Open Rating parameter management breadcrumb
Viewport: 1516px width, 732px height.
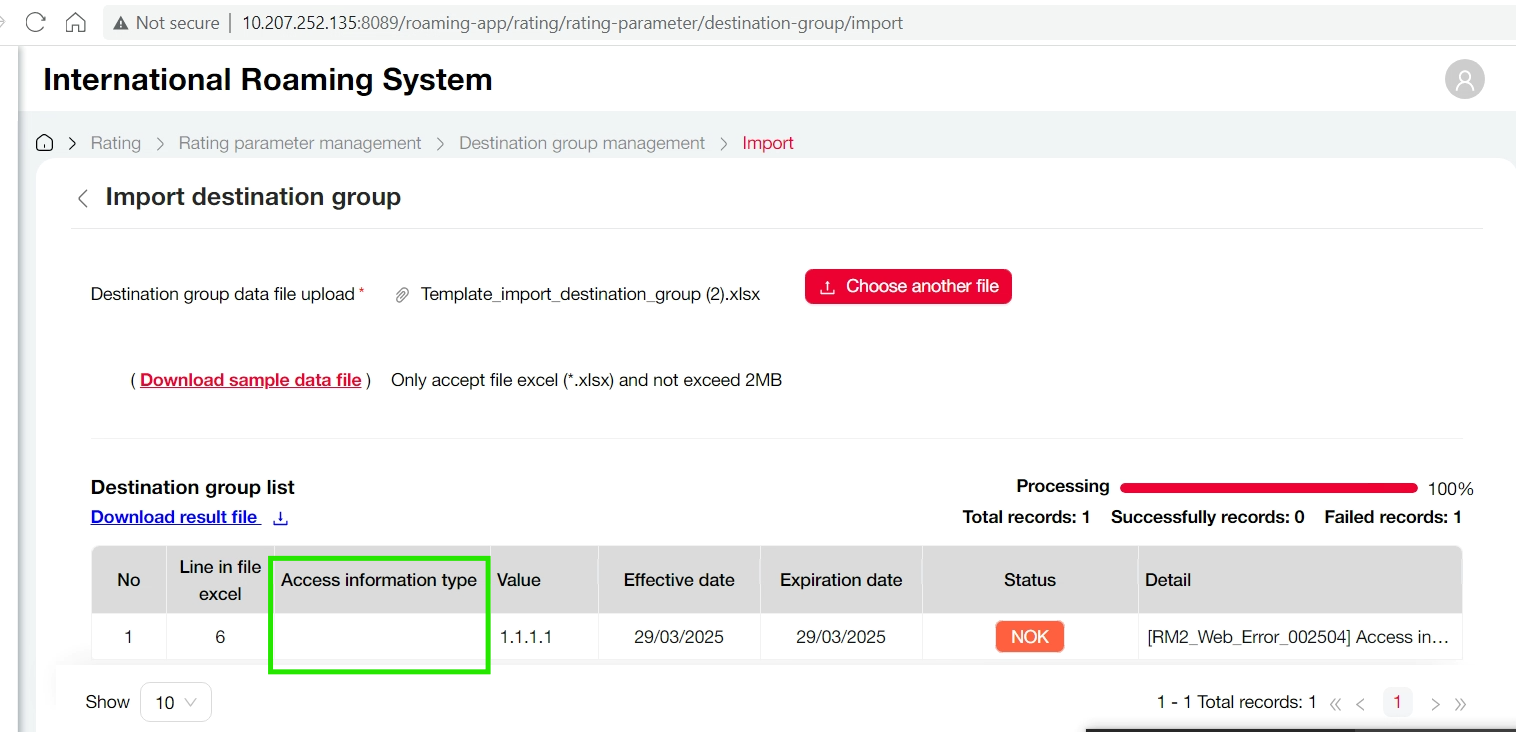pos(300,143)
